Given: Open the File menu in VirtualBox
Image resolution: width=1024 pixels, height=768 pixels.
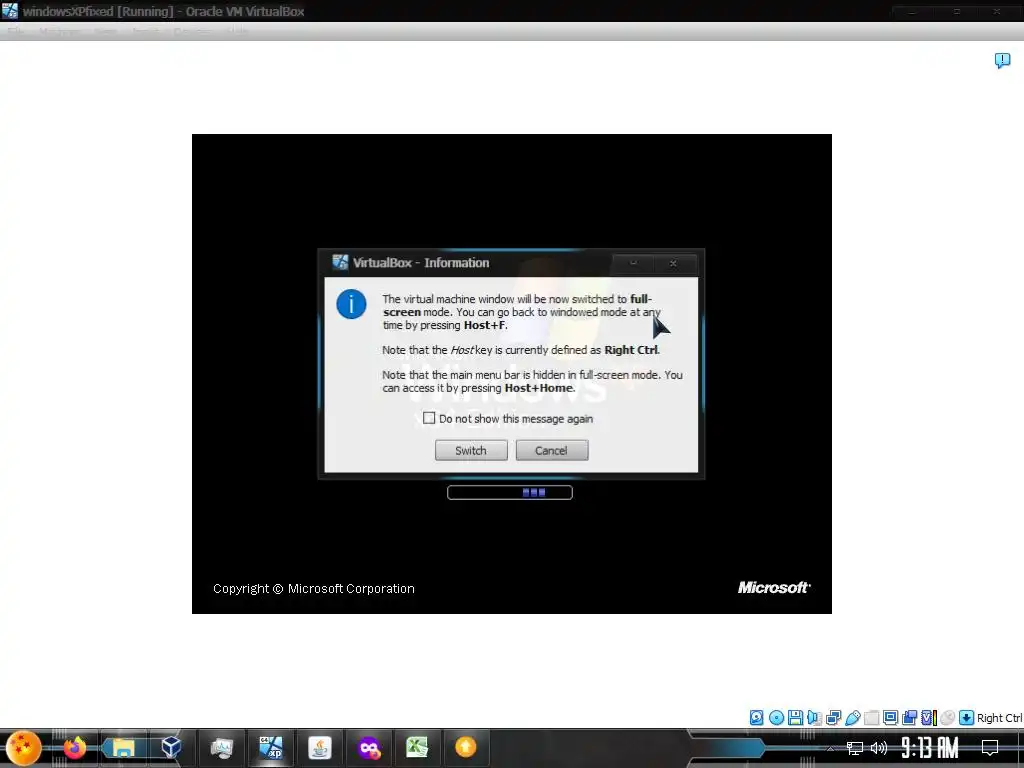Looking at the screenshot, I should tap(16, 31).
